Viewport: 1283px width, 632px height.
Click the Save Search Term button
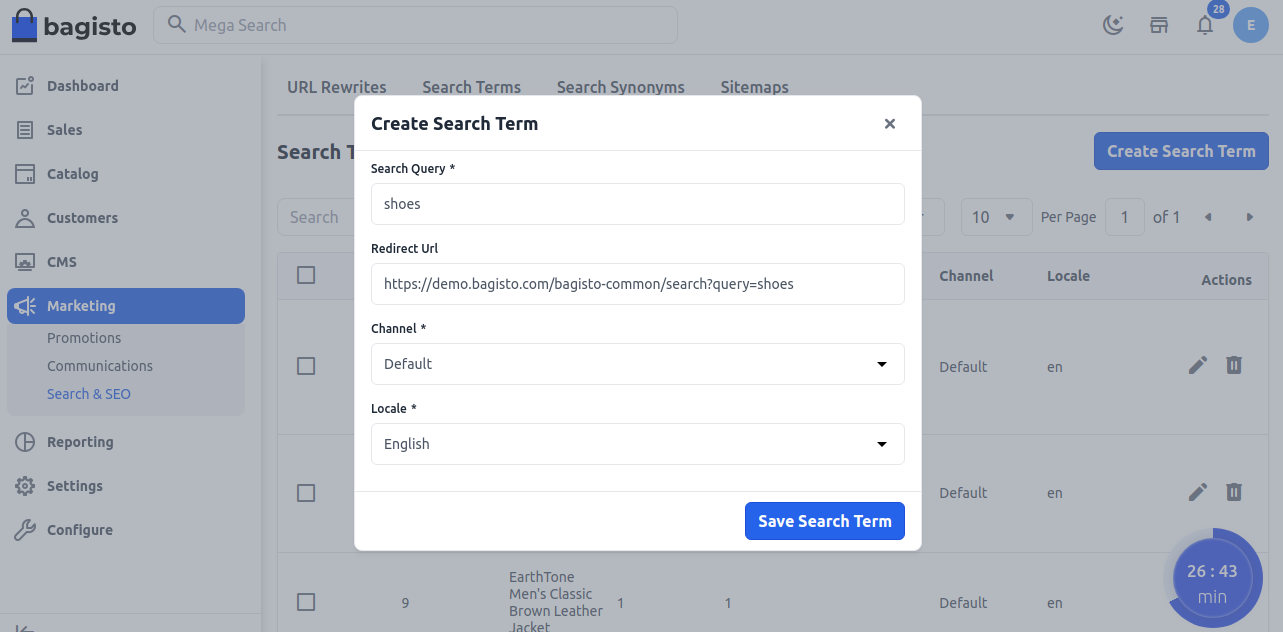(824, 520)
